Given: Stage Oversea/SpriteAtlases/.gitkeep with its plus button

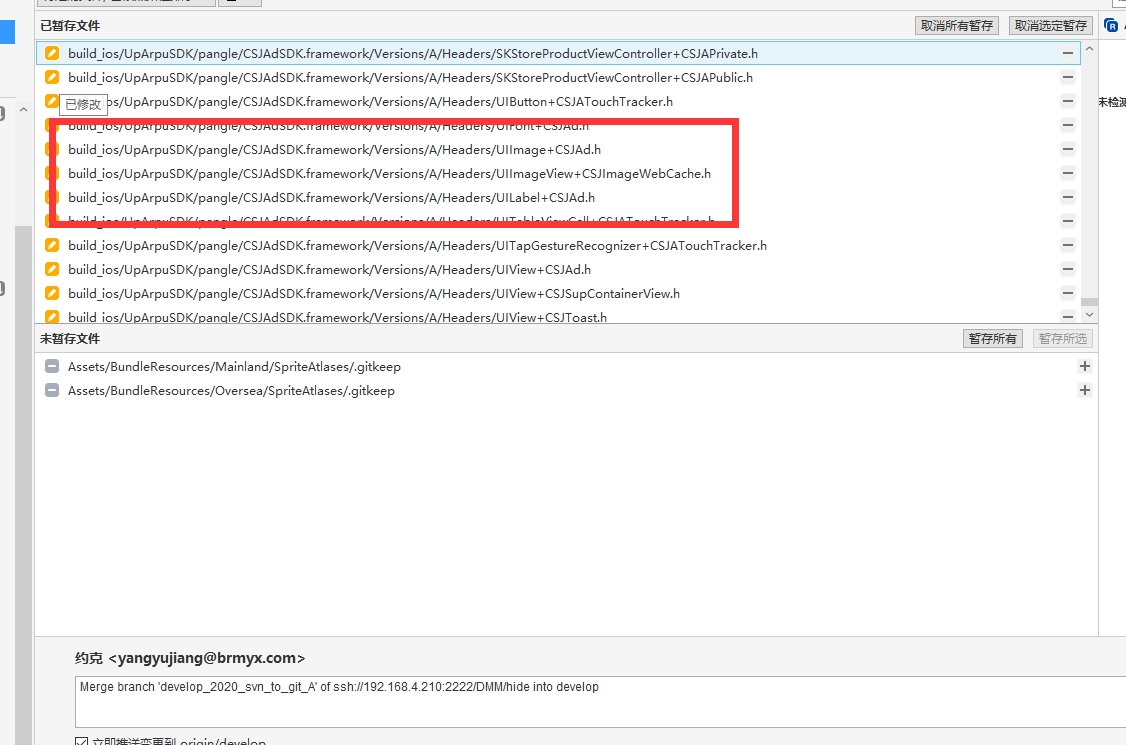Looking at the screenshot, I should click(x=1084, y=390).
